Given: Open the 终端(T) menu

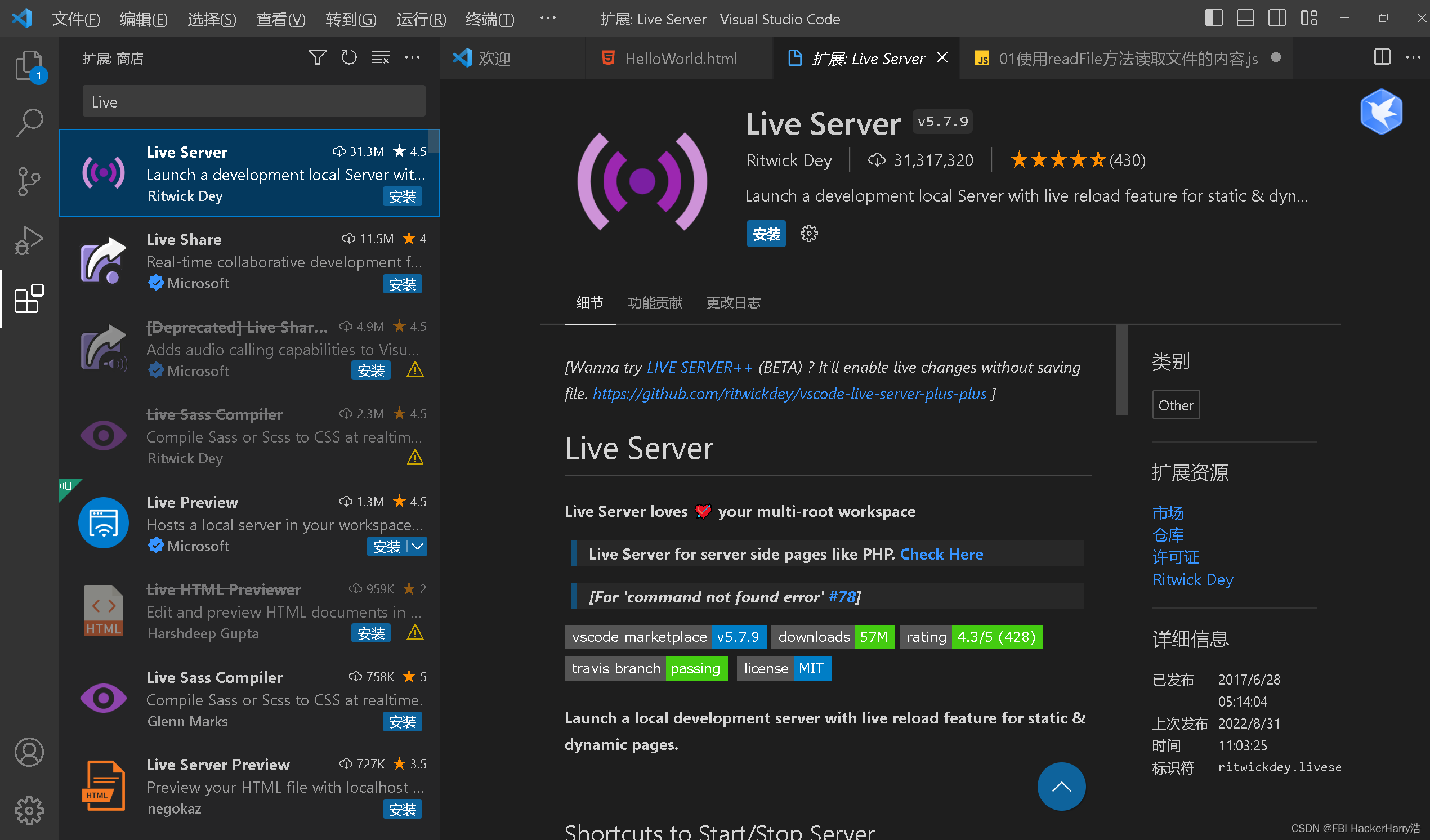Looking at the screenshot, I should click(490, 19).
